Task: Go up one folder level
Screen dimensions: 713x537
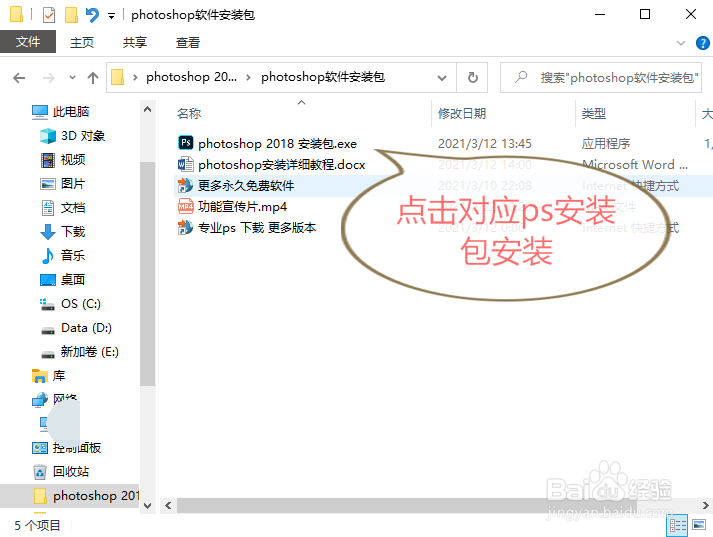Action: (93, 78)
